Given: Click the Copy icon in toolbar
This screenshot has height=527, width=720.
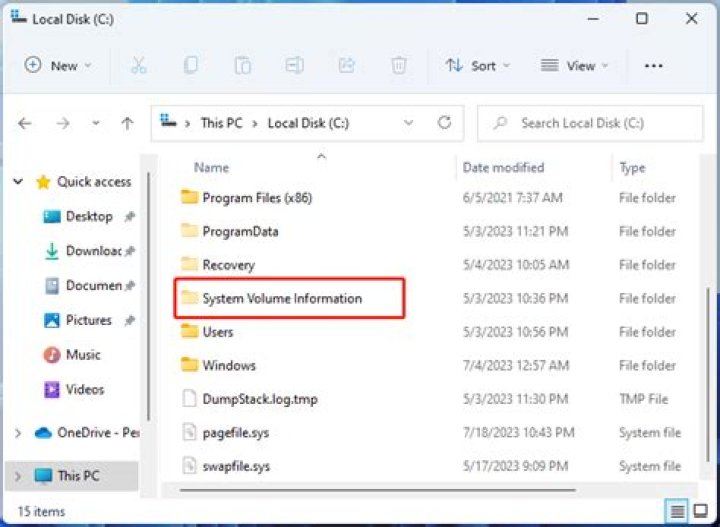Looking at the screenshot, I should (x=191, y=66).
